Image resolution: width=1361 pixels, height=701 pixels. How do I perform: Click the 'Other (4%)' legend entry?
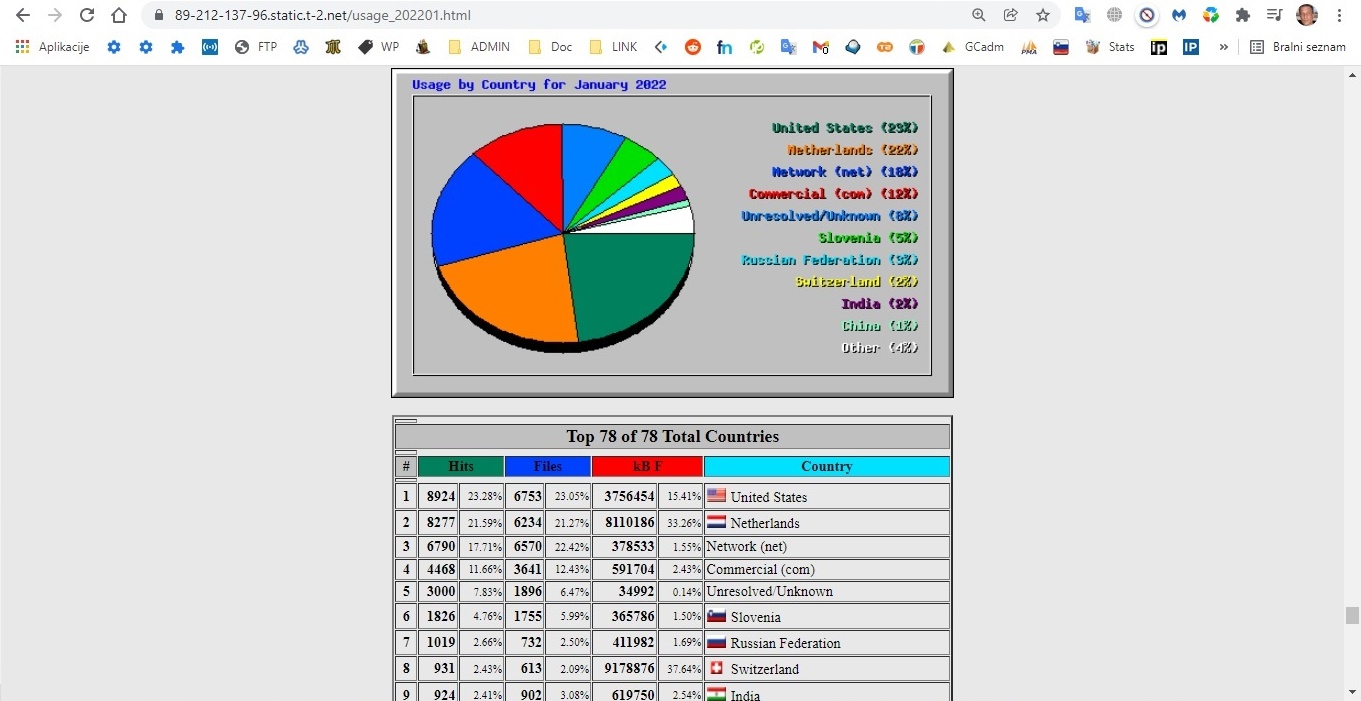(879, 348)
